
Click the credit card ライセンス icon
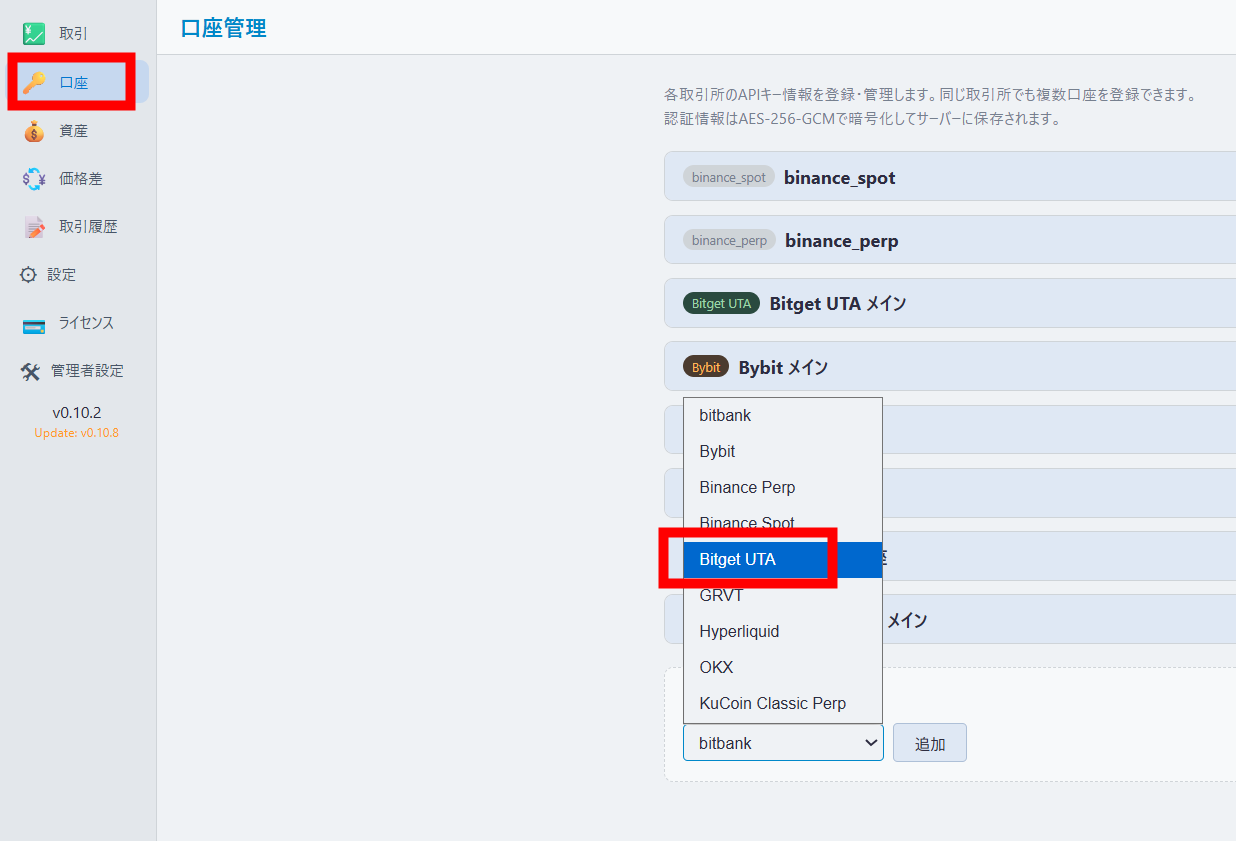point(34,324)
